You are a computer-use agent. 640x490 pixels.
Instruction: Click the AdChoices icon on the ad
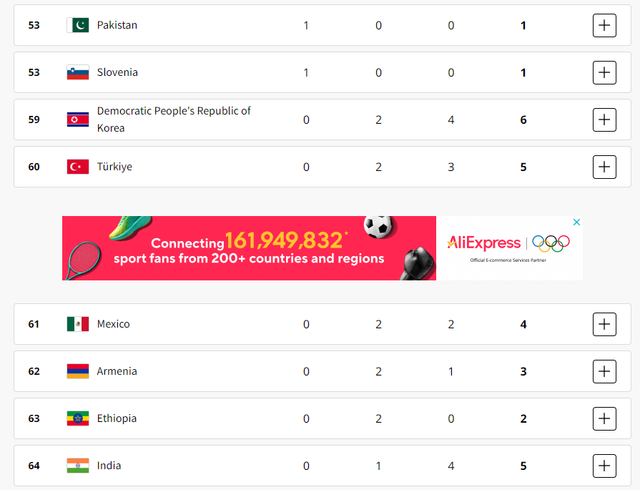click(x=577, y=222)
